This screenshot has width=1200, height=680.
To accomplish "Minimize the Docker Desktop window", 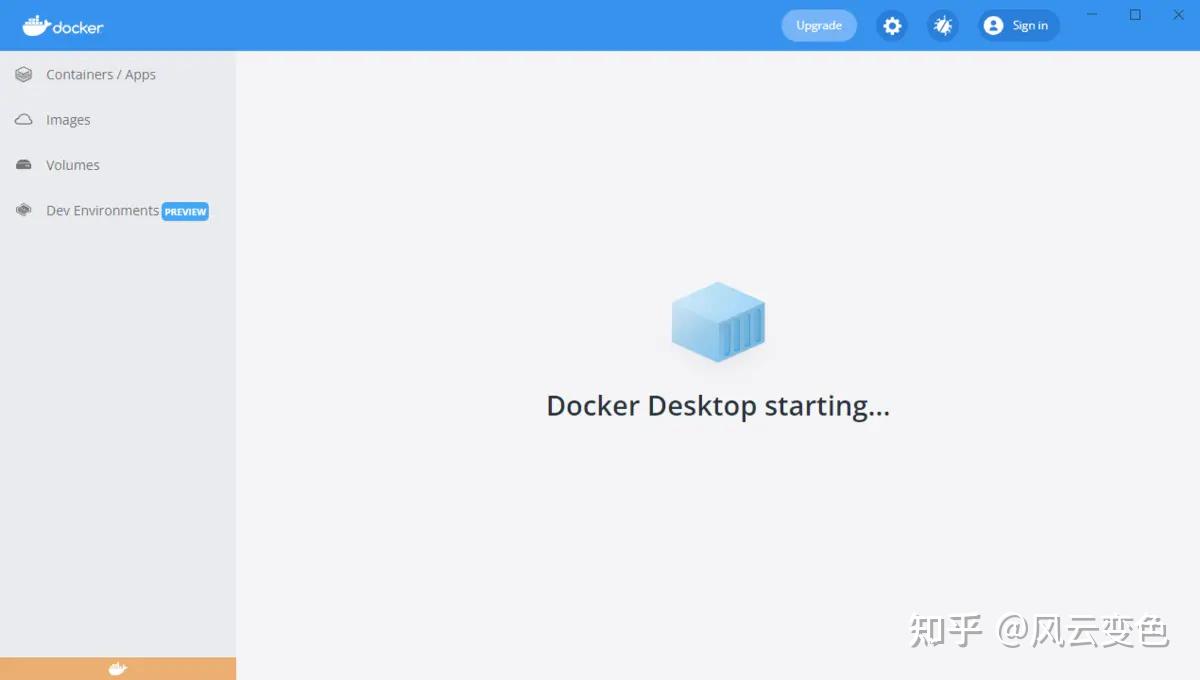I will 1091,14.
